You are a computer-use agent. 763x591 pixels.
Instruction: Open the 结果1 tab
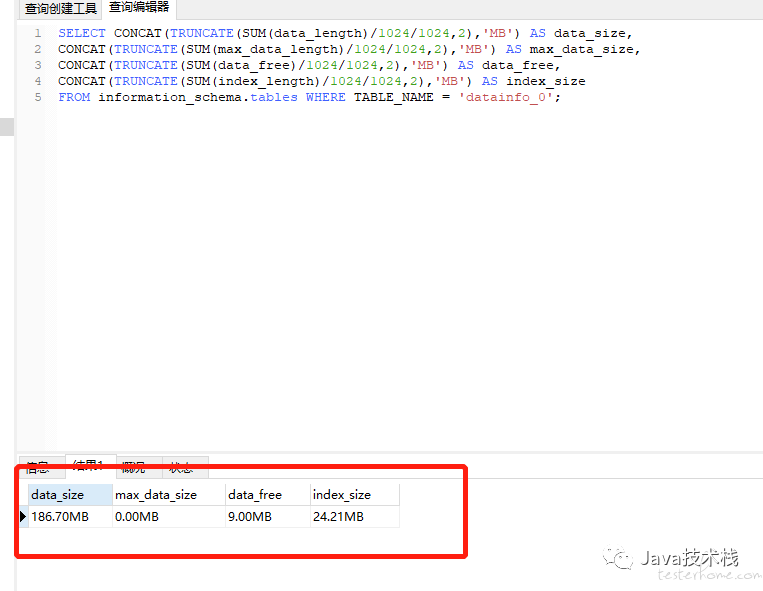(91, 466)
